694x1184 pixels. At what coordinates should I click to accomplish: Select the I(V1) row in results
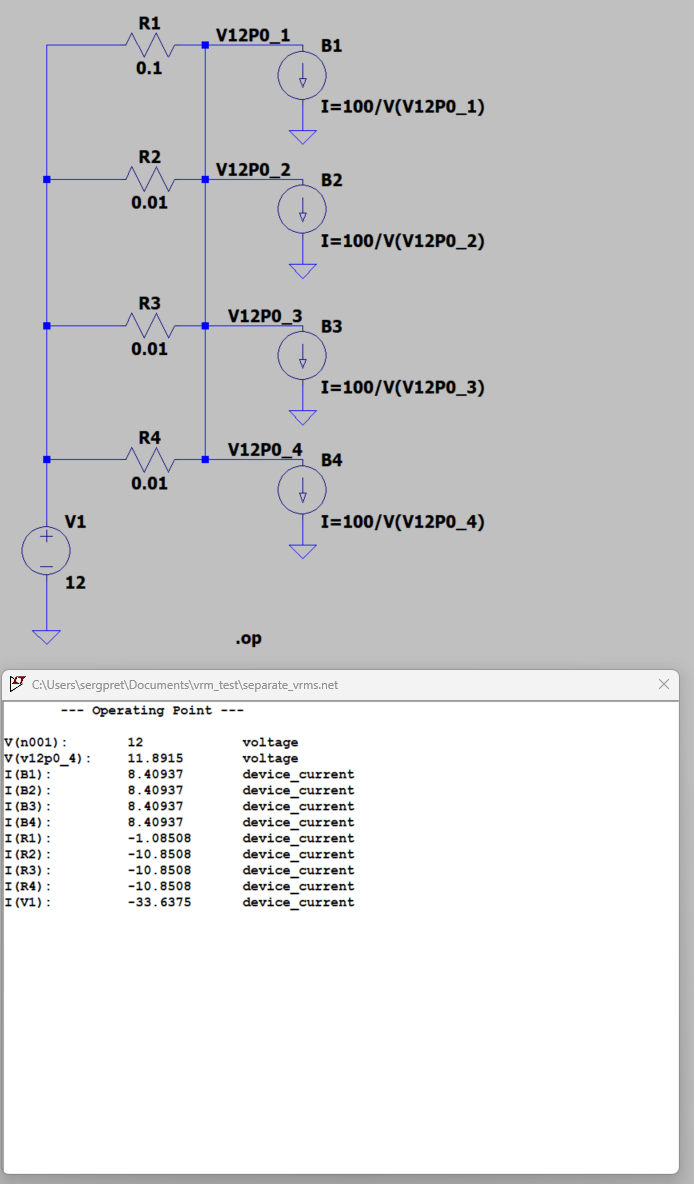click(179, 902)
